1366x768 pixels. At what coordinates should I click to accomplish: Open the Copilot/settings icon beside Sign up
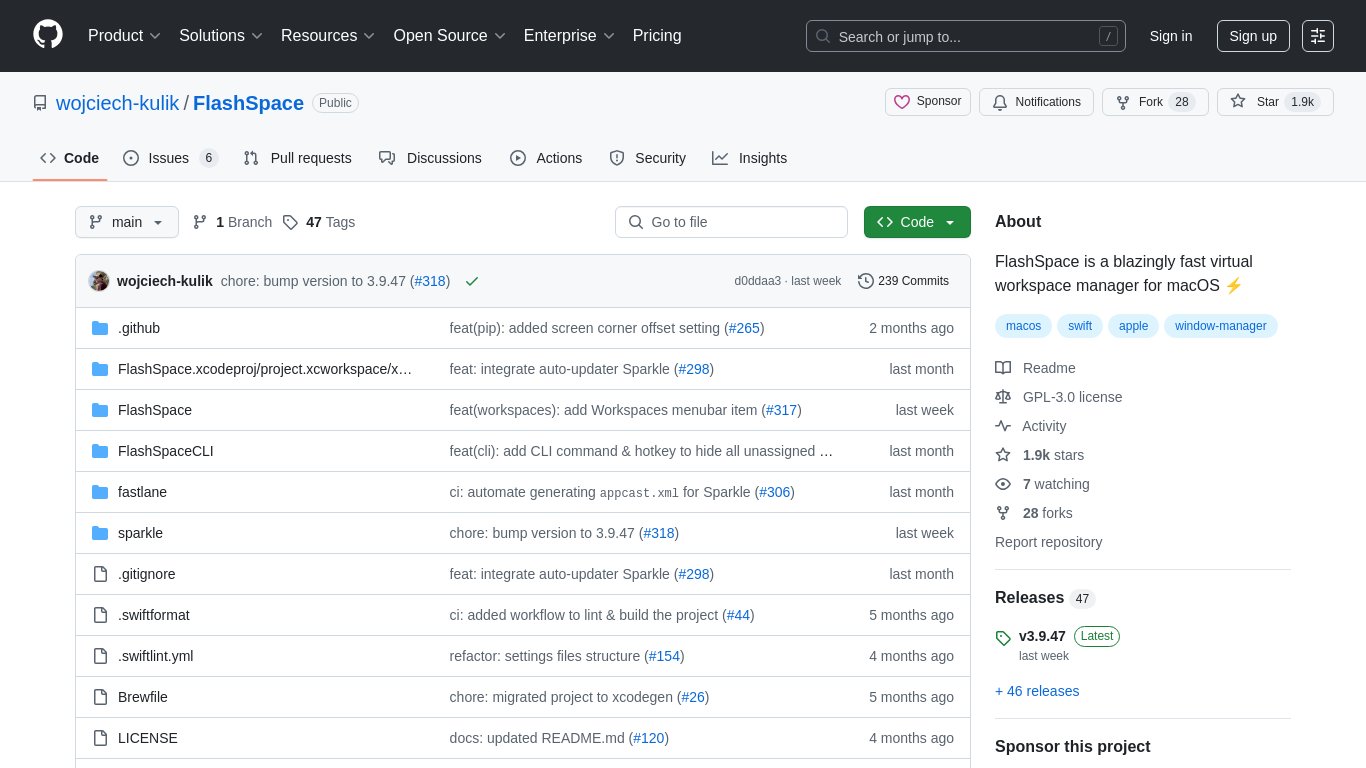pyautogui.click(x=1318, y=36)
